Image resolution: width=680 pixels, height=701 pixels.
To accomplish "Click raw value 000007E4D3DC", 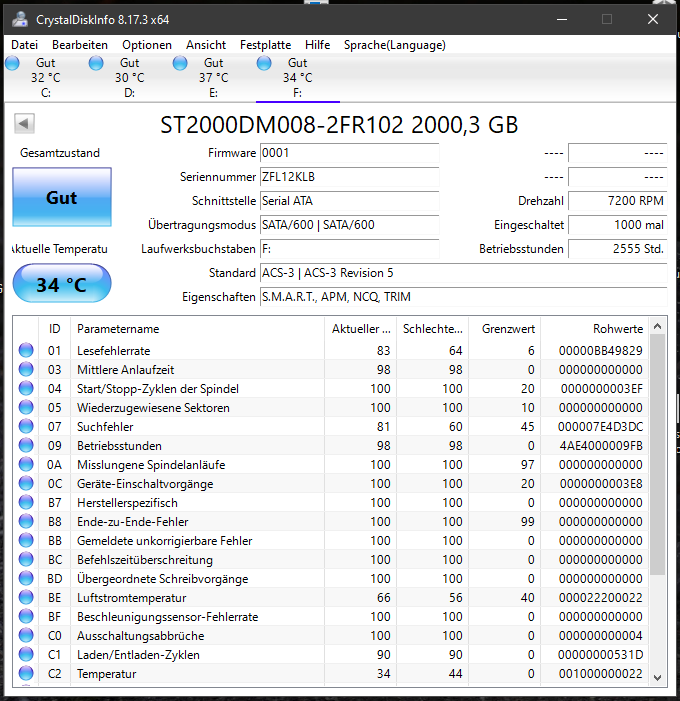I will click(x=600, y=427).
